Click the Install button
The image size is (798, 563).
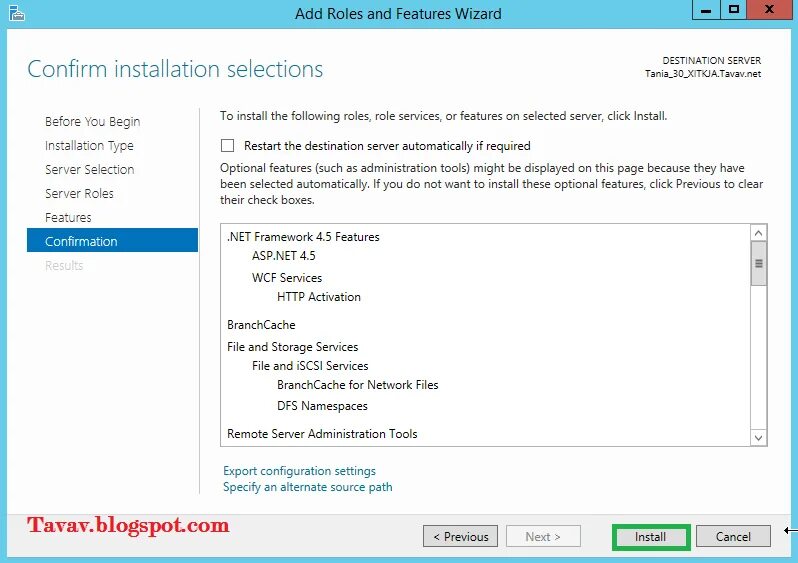[x=651, y=537]
